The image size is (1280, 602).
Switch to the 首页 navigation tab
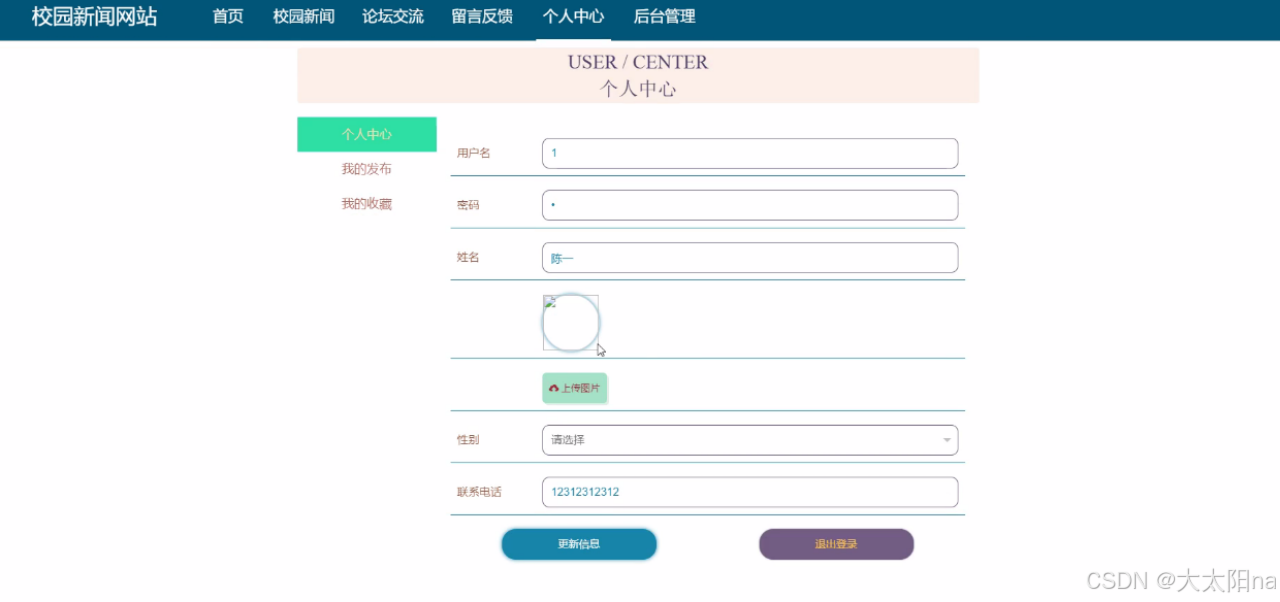(227, 16)
